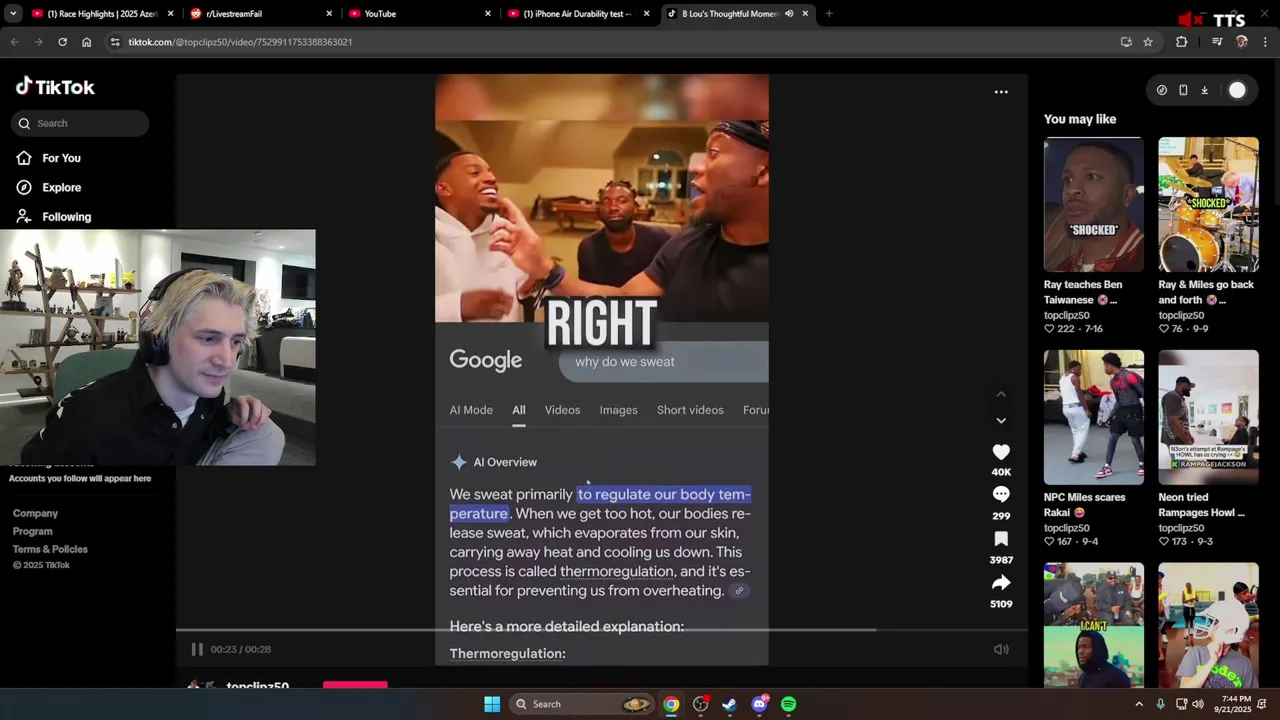Click the install app icon in address bar
Viewport: 1280px width, 720px height.
1126,42
